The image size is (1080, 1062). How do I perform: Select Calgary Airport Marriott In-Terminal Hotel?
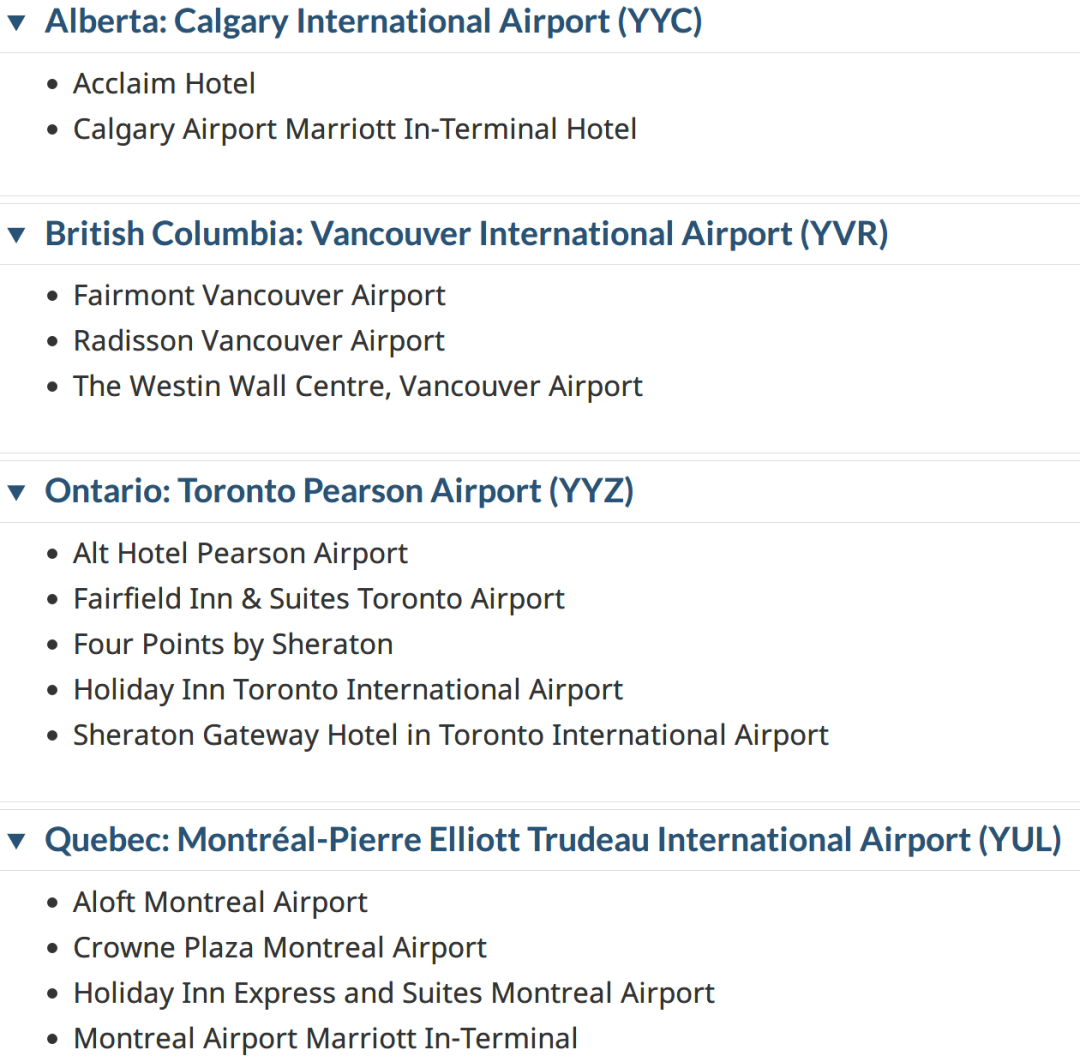355,129
